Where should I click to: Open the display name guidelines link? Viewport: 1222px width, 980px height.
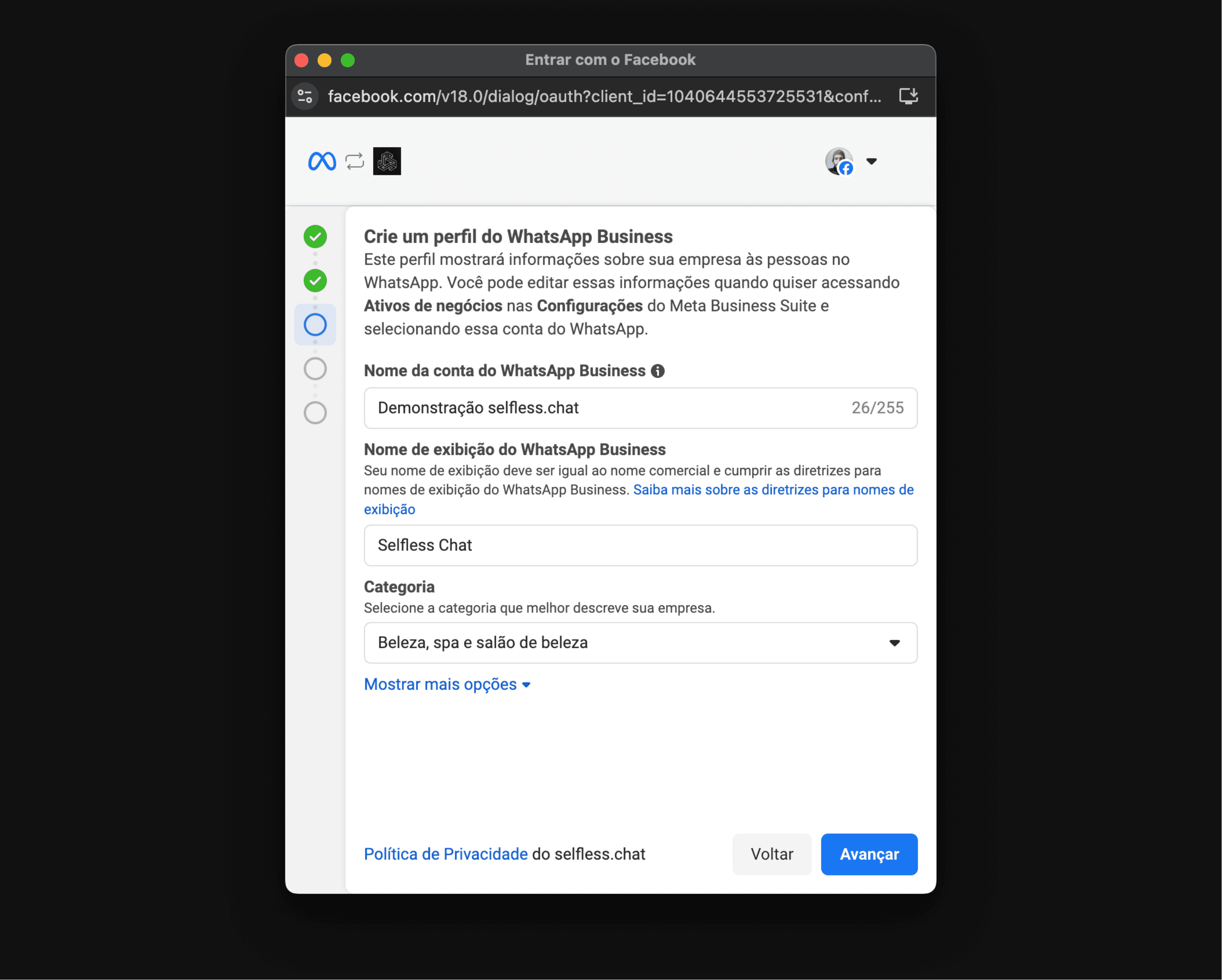639,499
